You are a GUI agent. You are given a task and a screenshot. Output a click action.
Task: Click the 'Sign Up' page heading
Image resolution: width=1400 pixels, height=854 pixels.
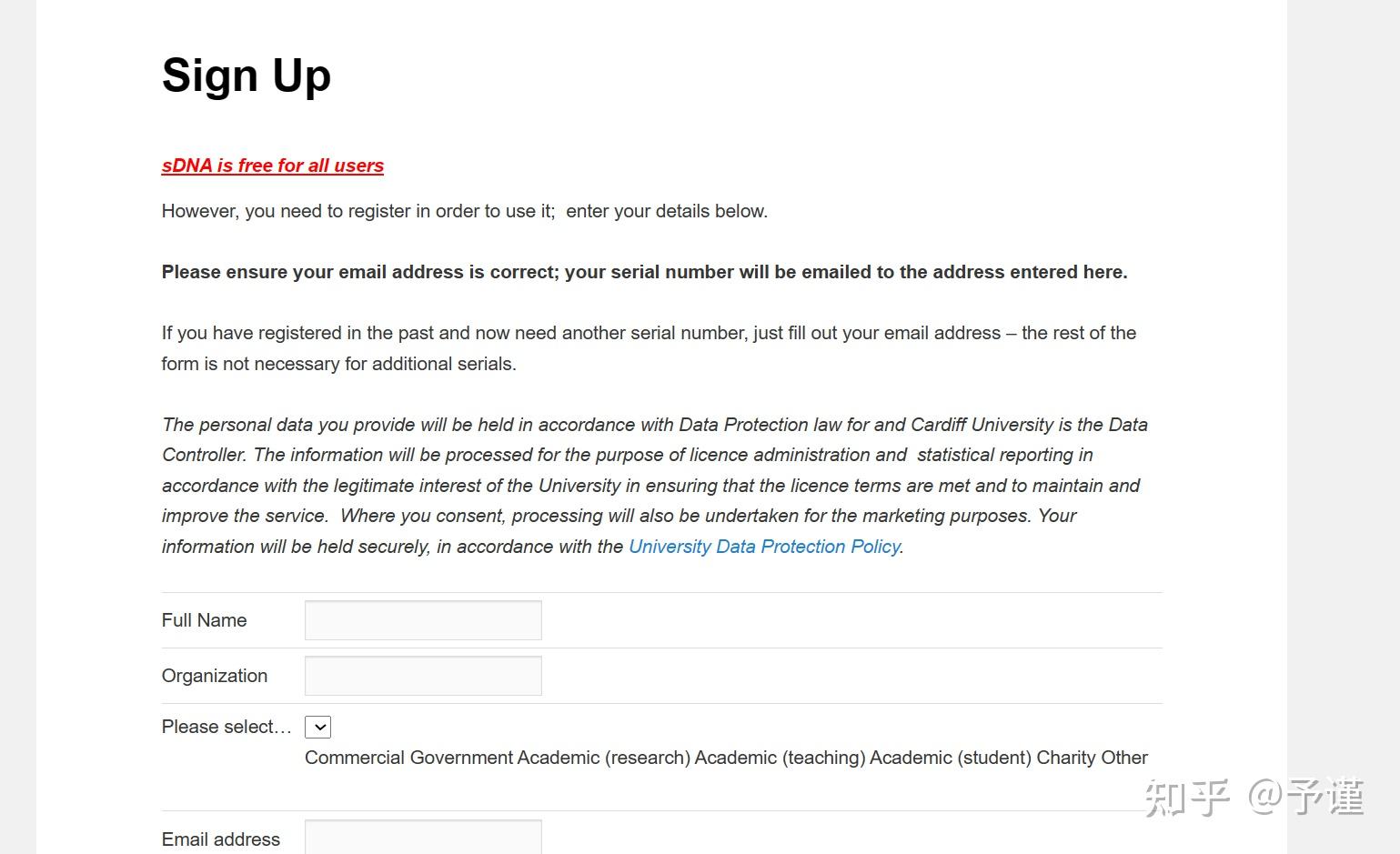click(x=247, y=75)
